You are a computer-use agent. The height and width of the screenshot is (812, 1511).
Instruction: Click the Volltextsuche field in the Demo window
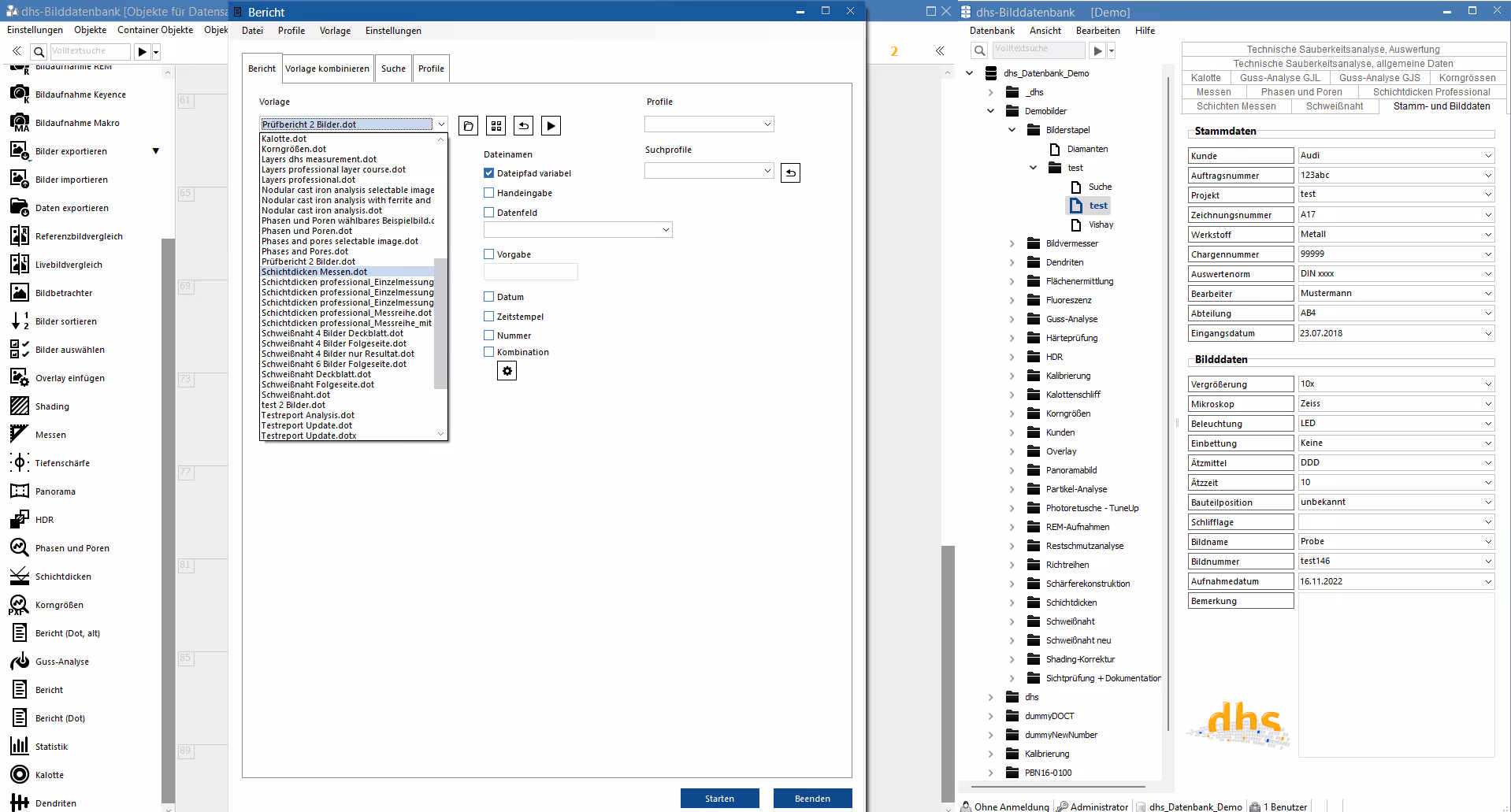[x=1038, y=50]
